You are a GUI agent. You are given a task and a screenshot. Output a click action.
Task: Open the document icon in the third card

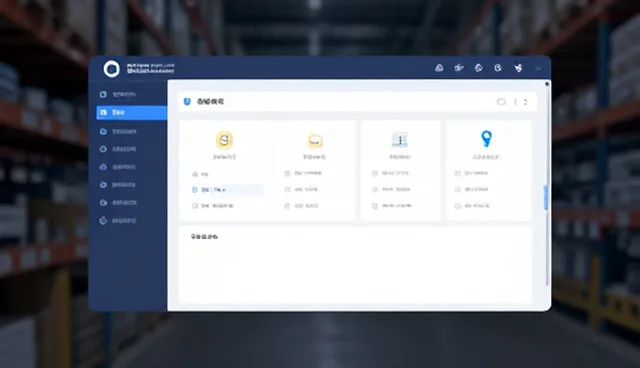[x=400, y=140]
